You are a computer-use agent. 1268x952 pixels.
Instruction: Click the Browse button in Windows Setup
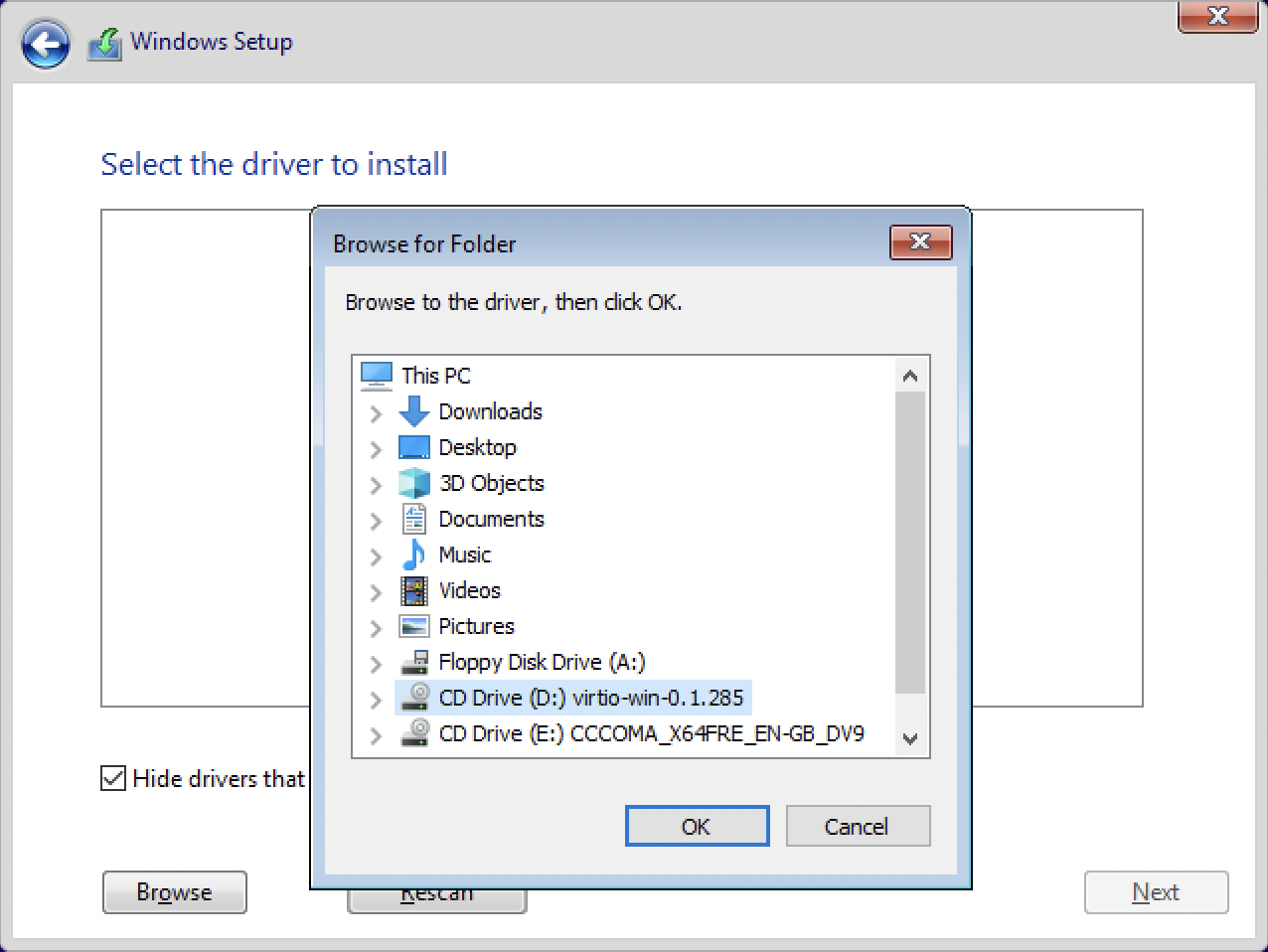[x=174, y=891]
